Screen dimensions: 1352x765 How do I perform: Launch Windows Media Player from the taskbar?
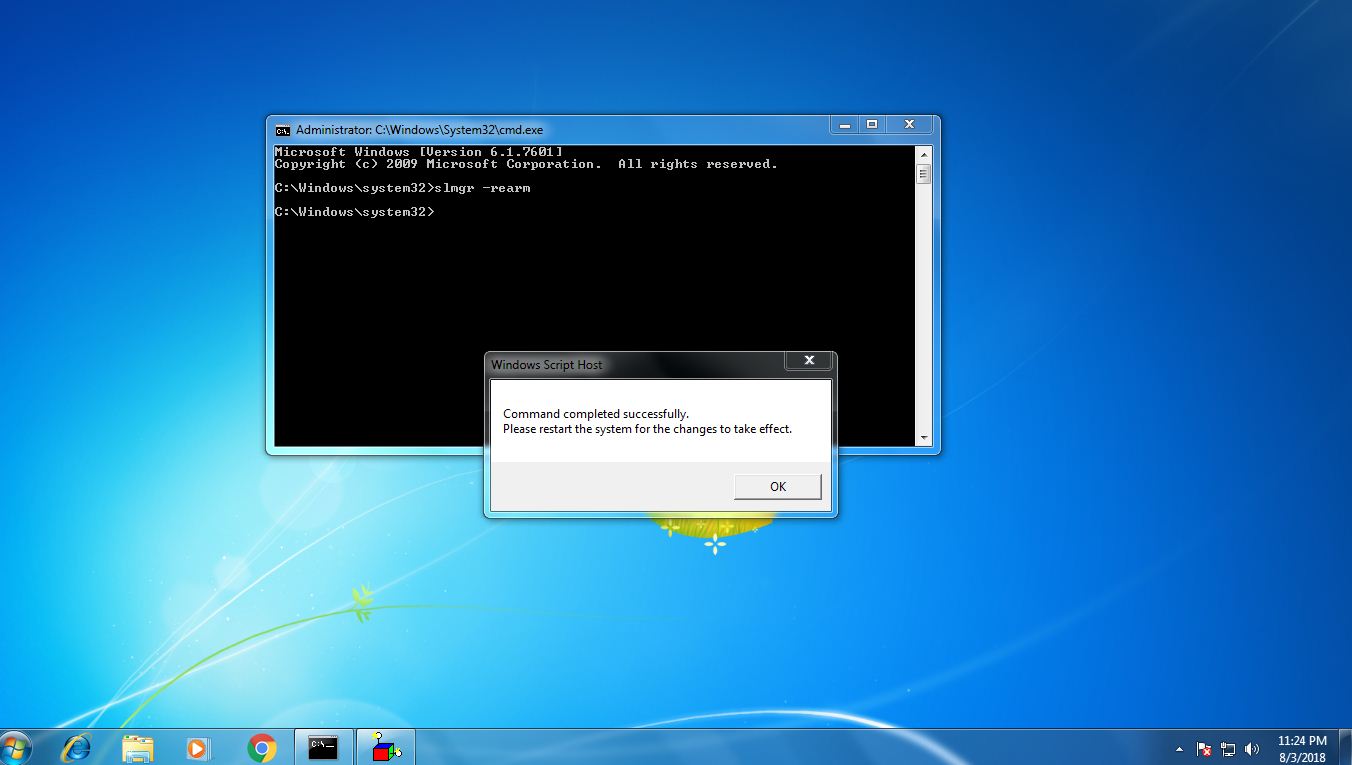point(198,746)
